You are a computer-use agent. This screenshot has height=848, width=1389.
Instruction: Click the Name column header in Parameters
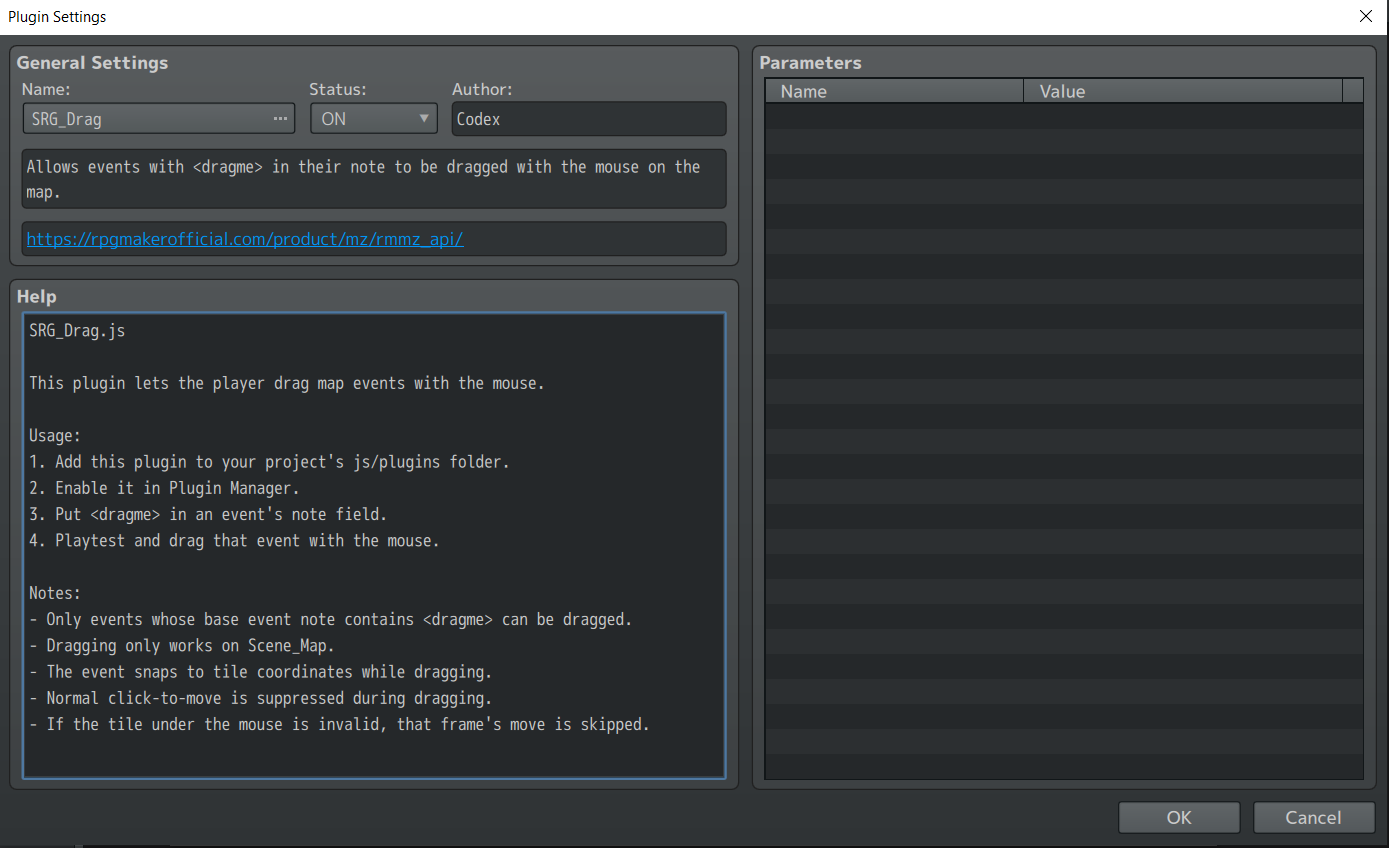tap(895, 91)
